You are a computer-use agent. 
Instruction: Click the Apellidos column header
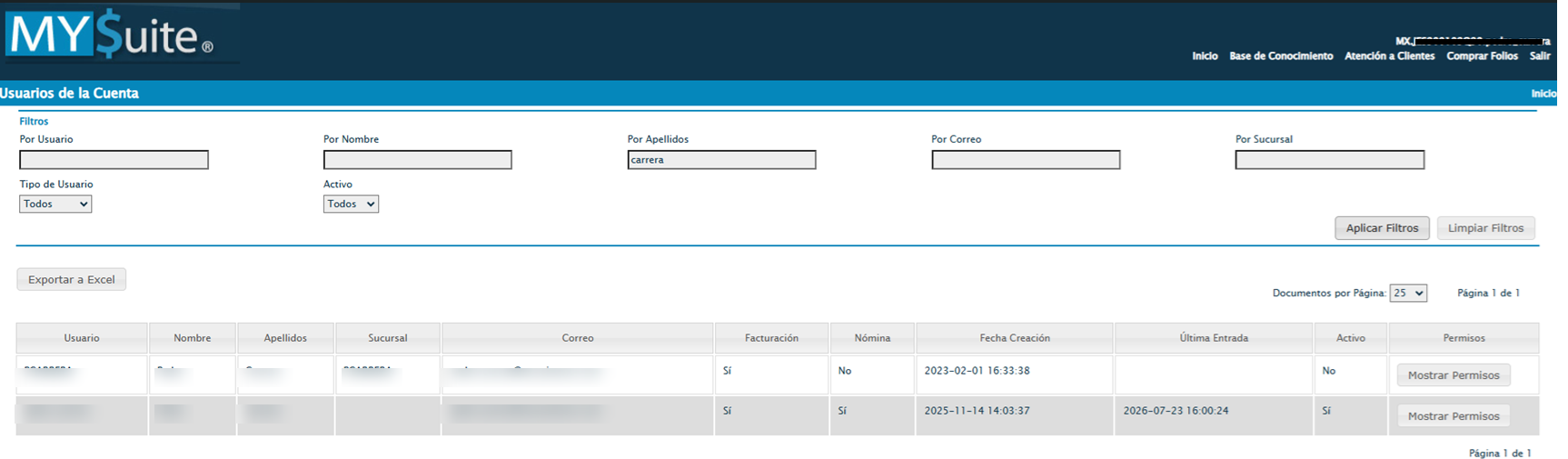pyautogui.click(x=285, y=338)
